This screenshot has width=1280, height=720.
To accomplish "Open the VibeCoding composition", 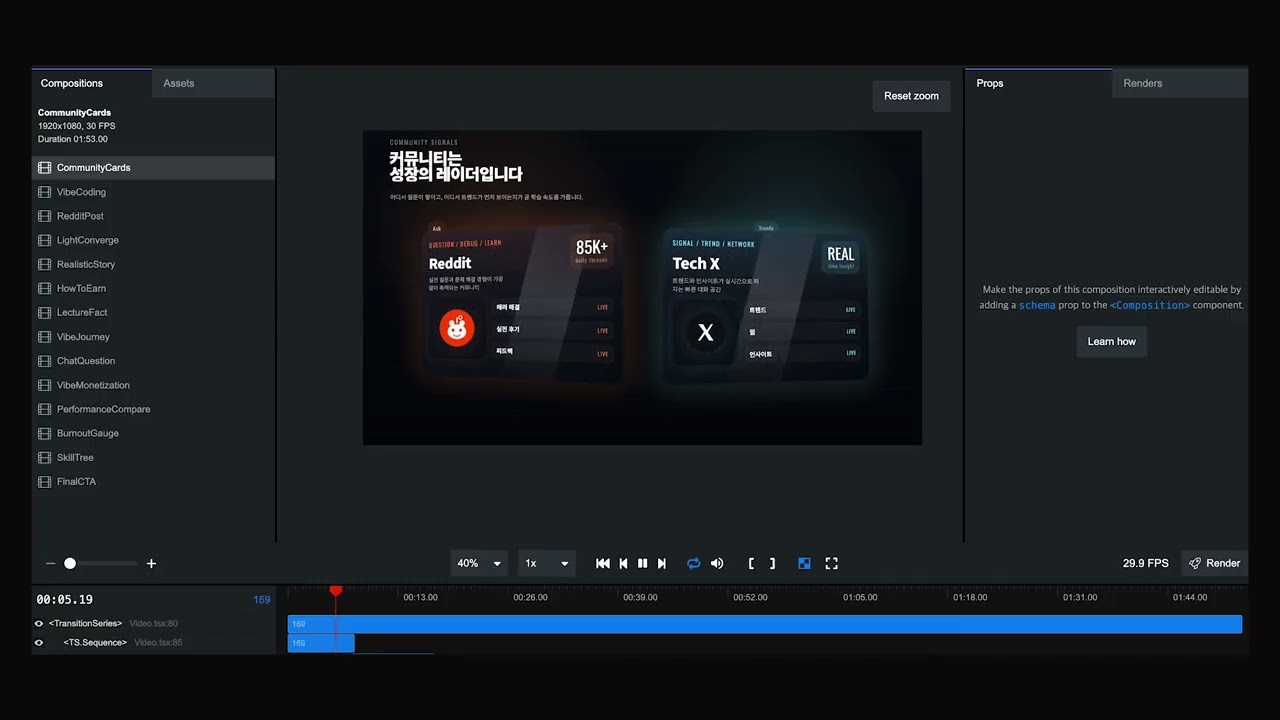I will pos(153,192).
